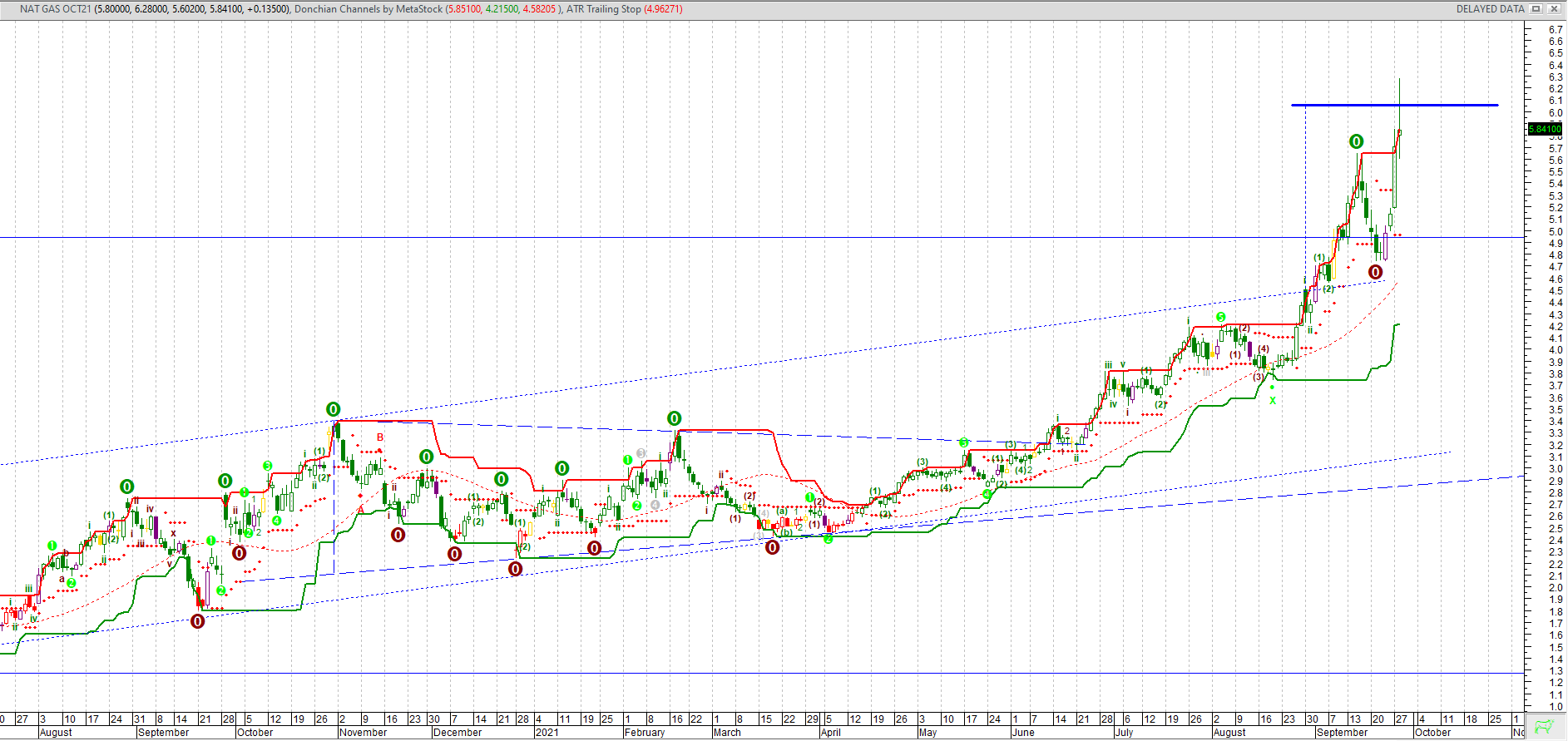Viewport: 1568px width, 741px height.
Task: Click the green X marker below the August low
Action: (1272, 401)
